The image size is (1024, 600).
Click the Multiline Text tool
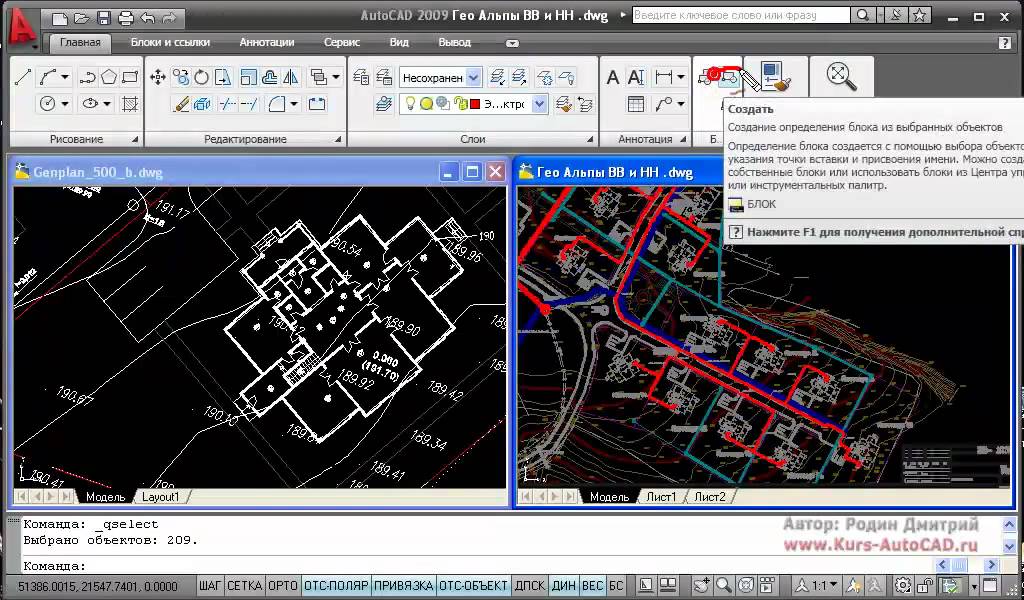tap(613, 78)
